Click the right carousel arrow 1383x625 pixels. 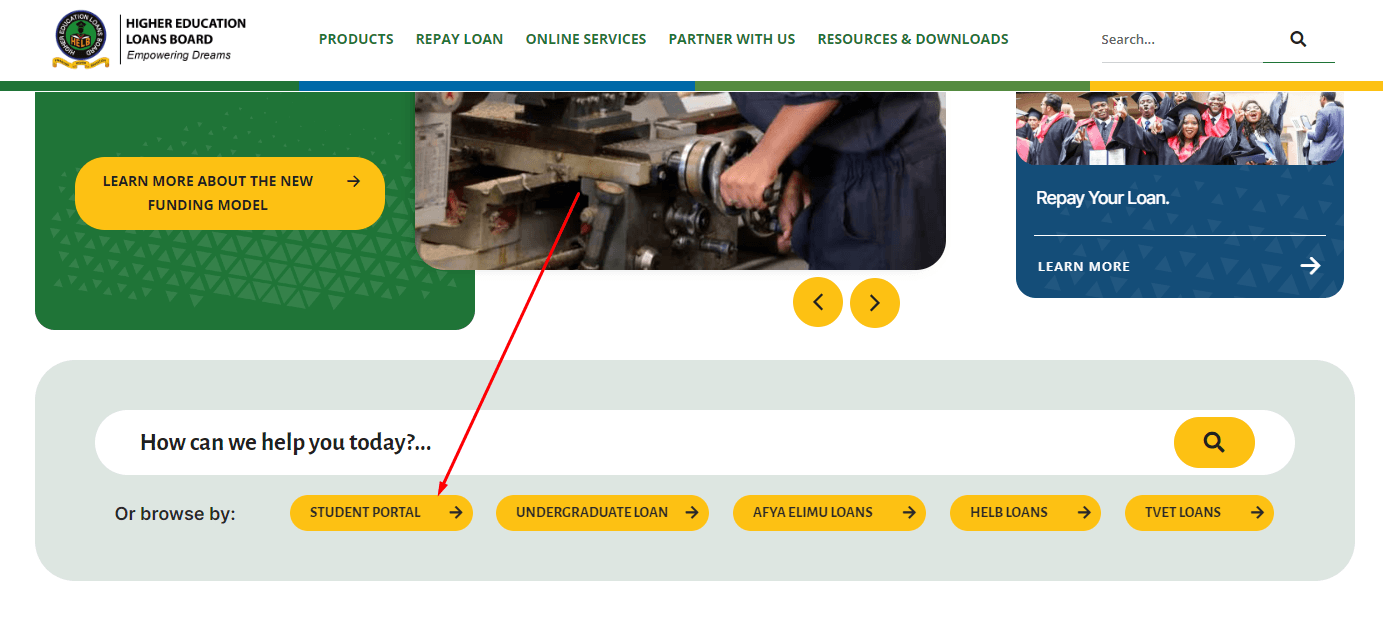pyautogui.click(x=875, y=302)
